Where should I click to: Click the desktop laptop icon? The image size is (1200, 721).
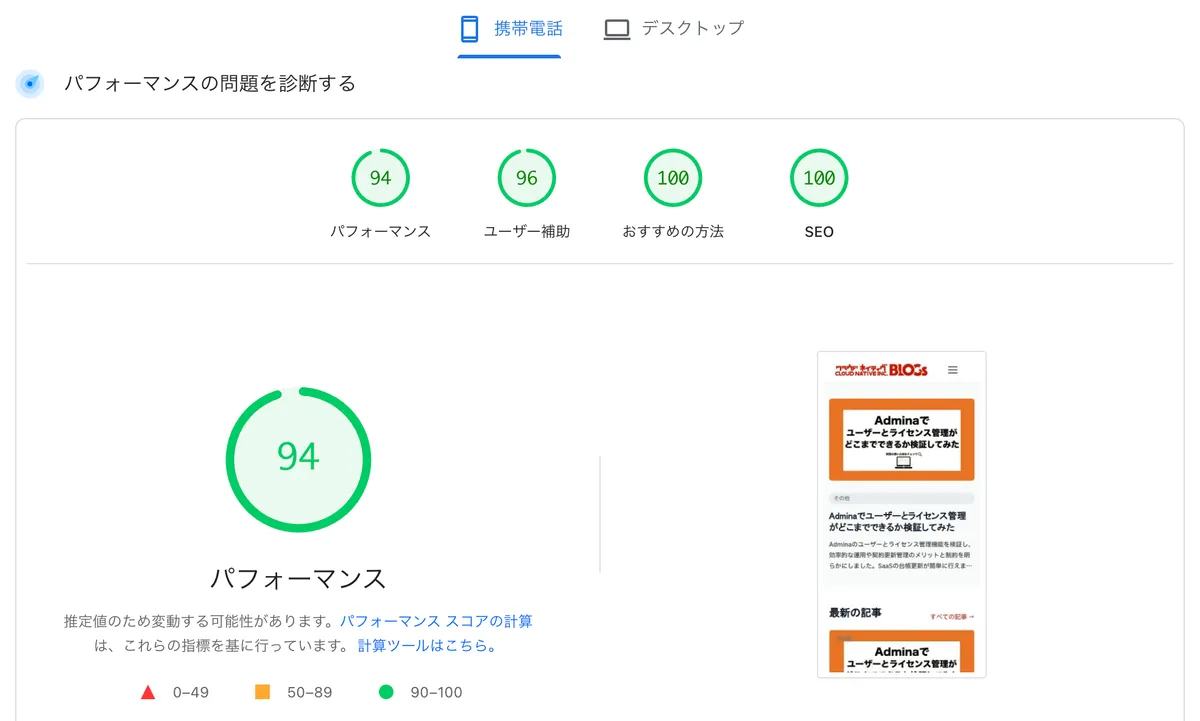tap(617, 30)
